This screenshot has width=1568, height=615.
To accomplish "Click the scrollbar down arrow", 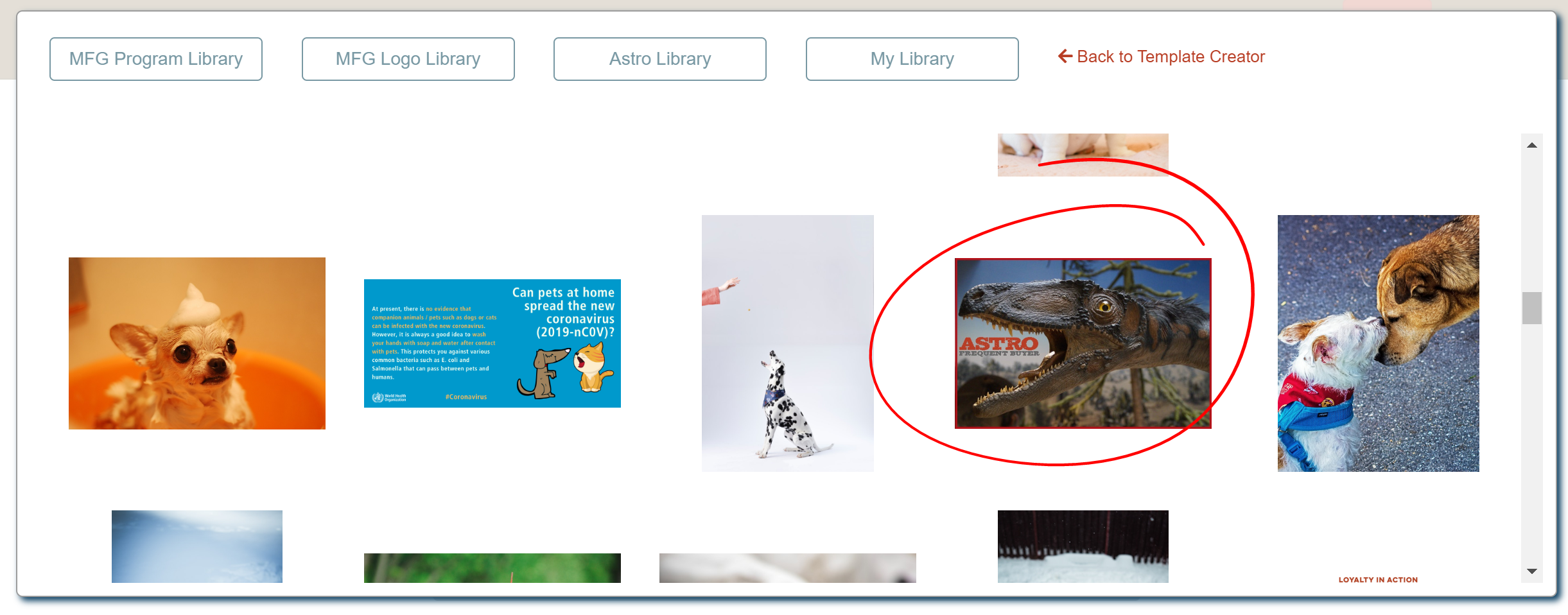I will (1532, 571).
